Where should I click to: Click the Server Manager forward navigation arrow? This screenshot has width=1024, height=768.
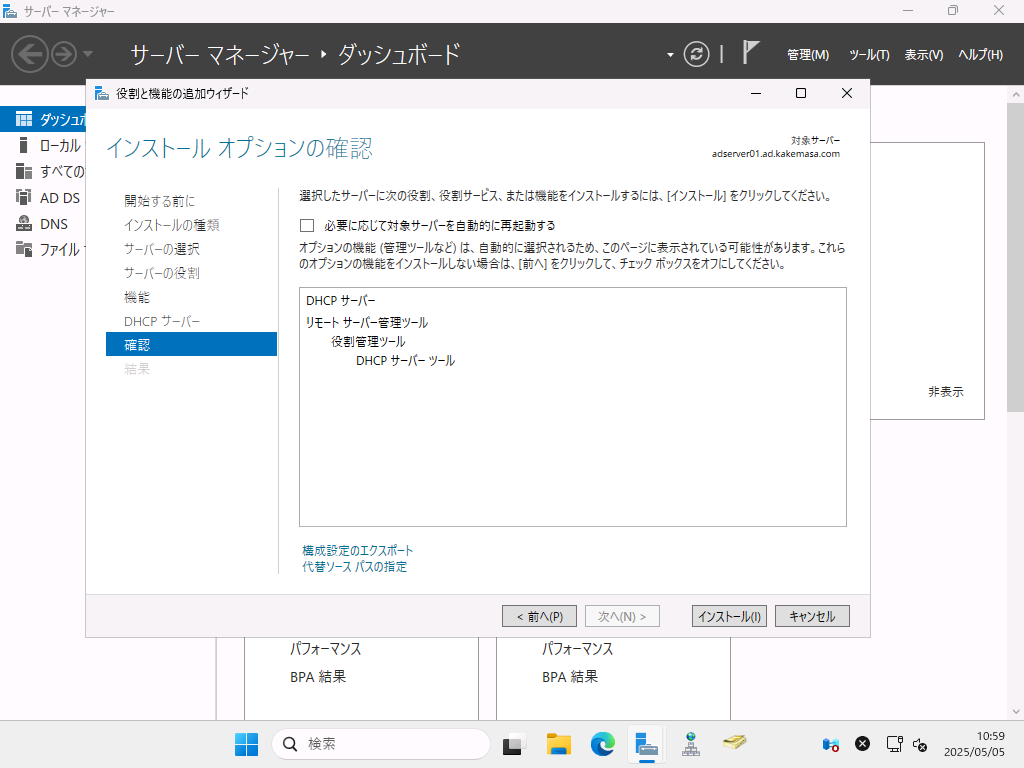(64, 54)
